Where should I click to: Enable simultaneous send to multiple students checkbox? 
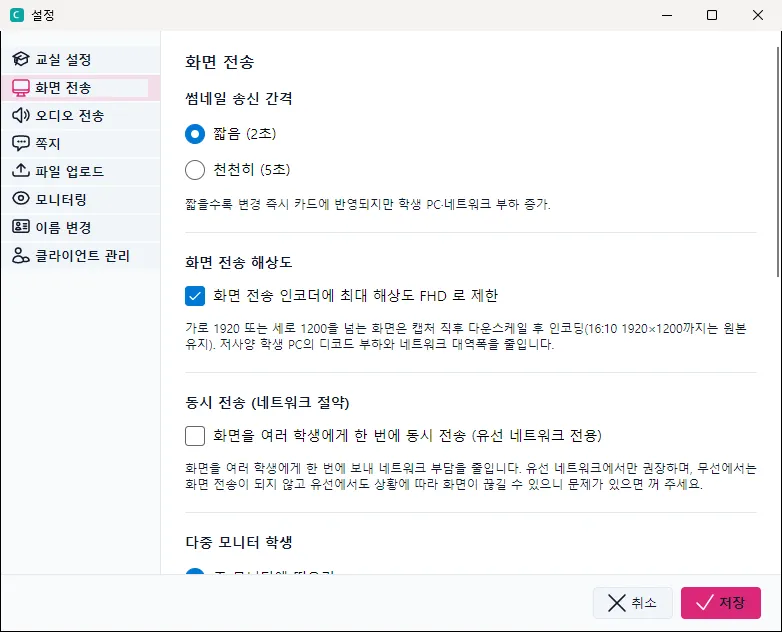[x=195, y=435]
